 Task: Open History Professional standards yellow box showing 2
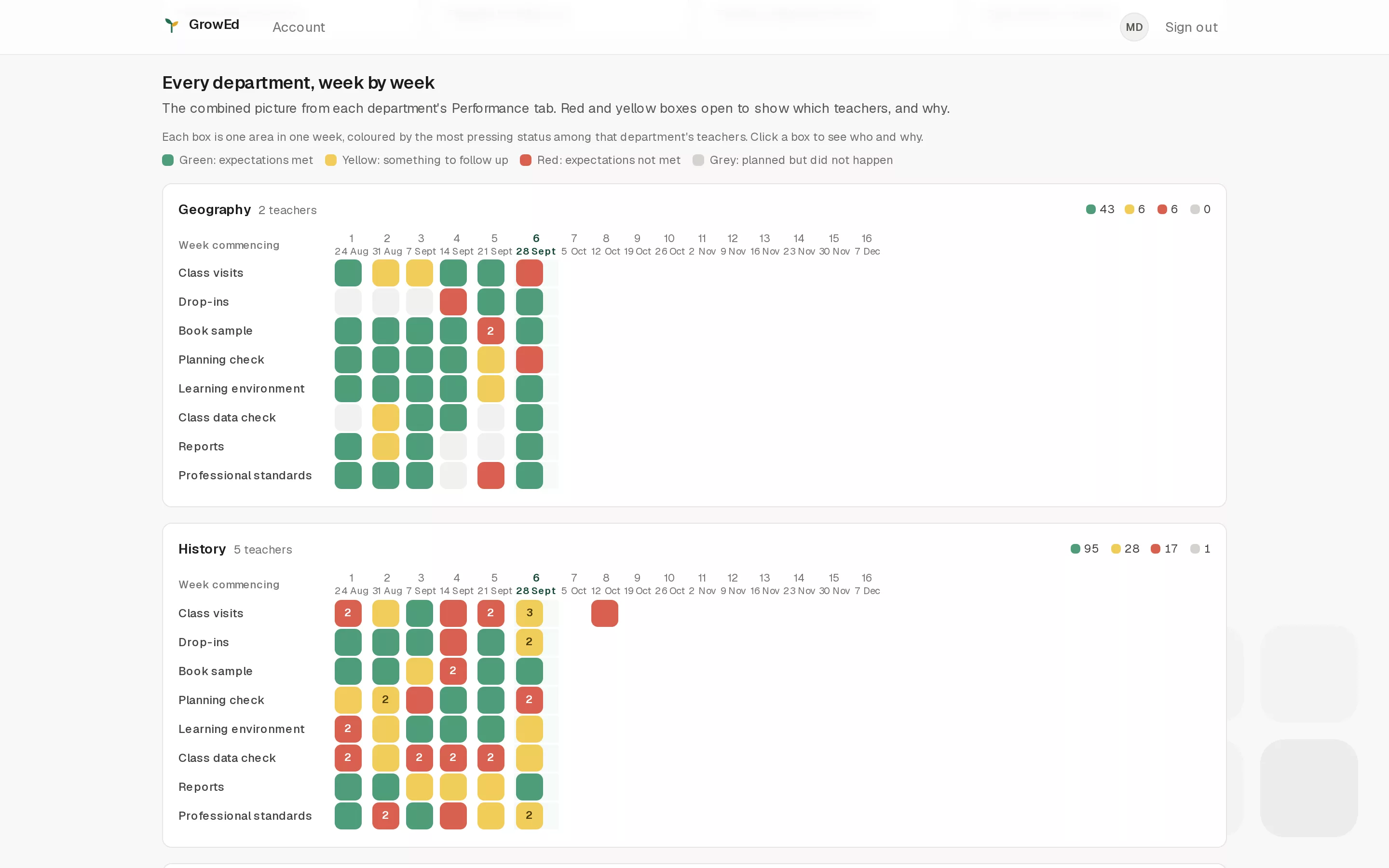tap(529, 816)
